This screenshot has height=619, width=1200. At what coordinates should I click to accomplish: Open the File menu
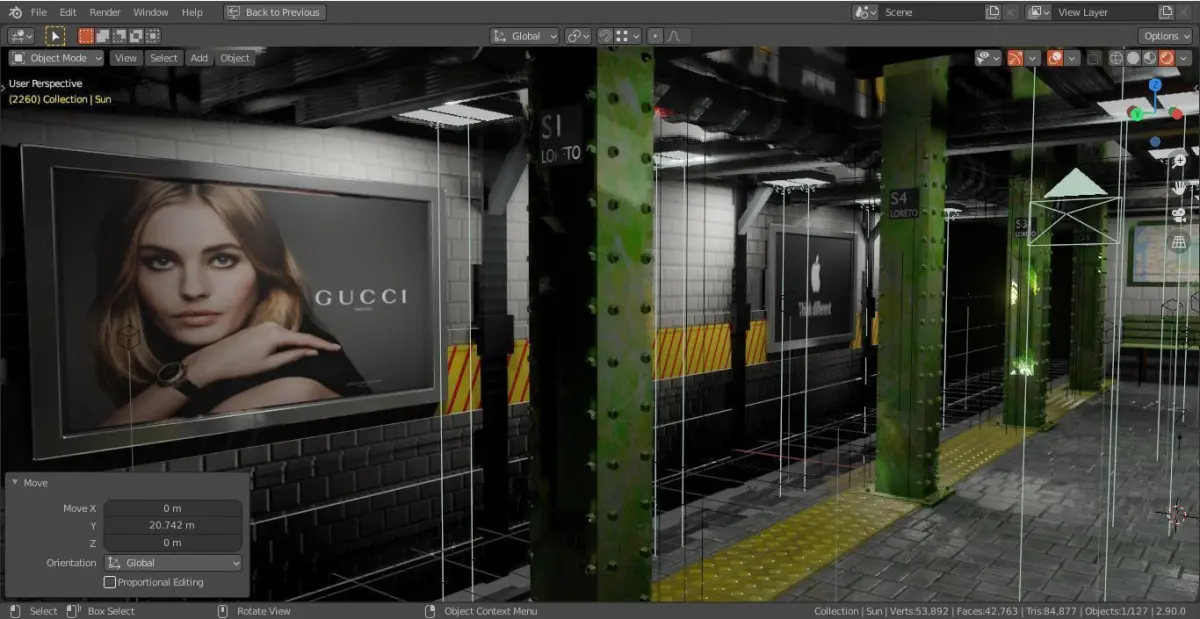point(39,12)
